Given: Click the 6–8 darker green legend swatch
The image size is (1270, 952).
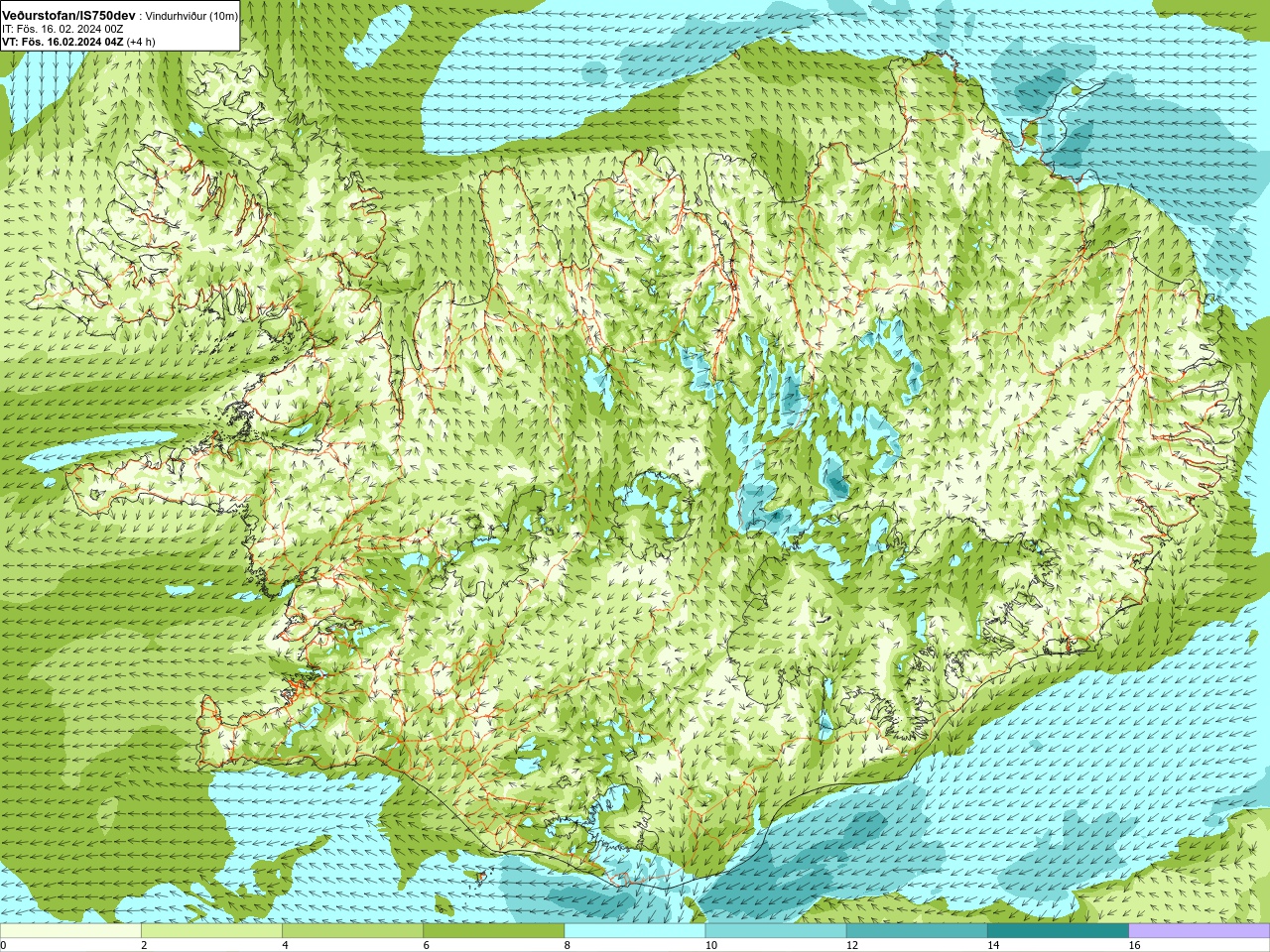Looking at the screenshot, I should click(x=493, y=931).
